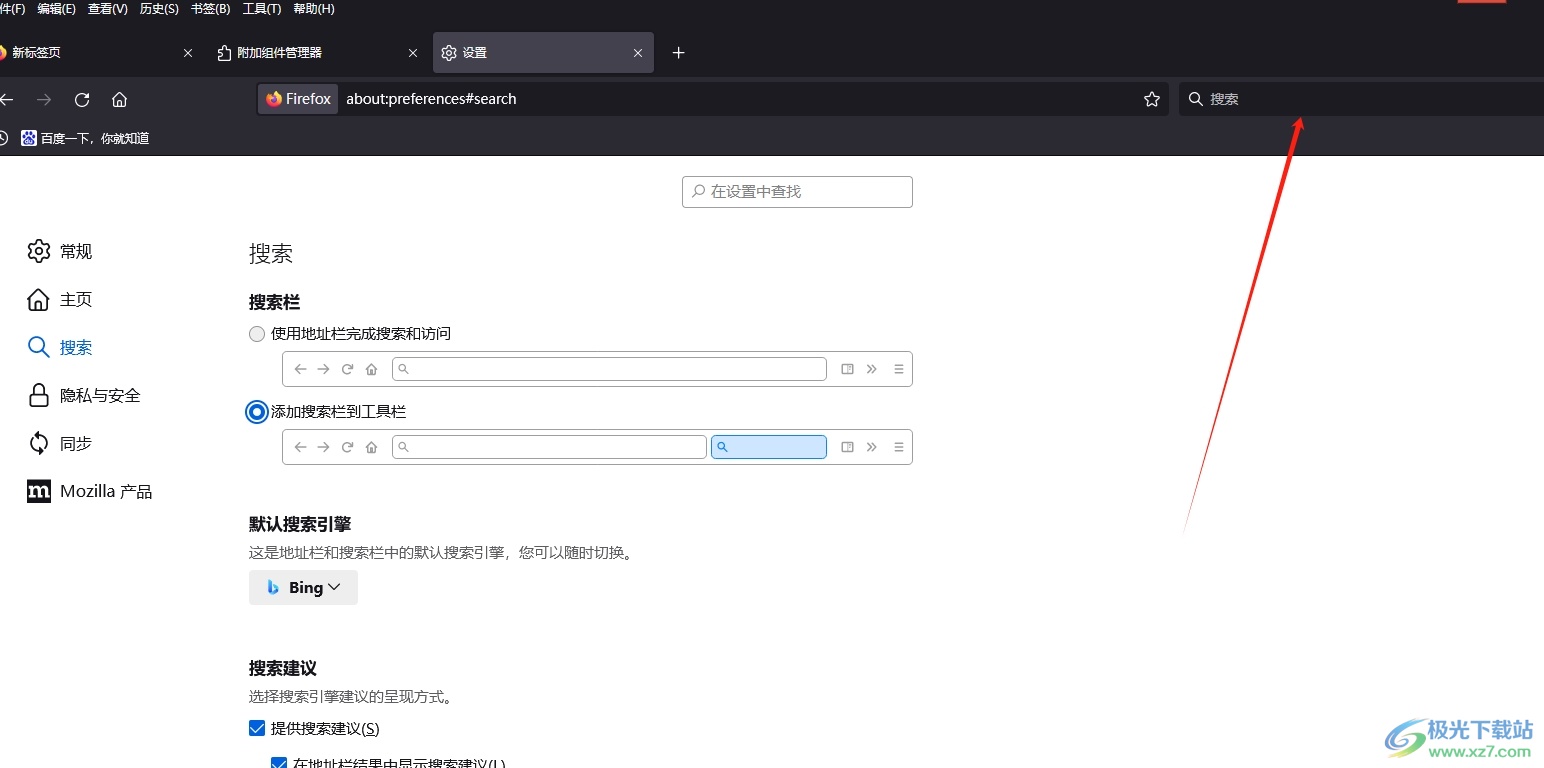Screen dimensions: 1544x768
Task: Click the address bar URL about:preferences#search
Action: click(431, 99)
